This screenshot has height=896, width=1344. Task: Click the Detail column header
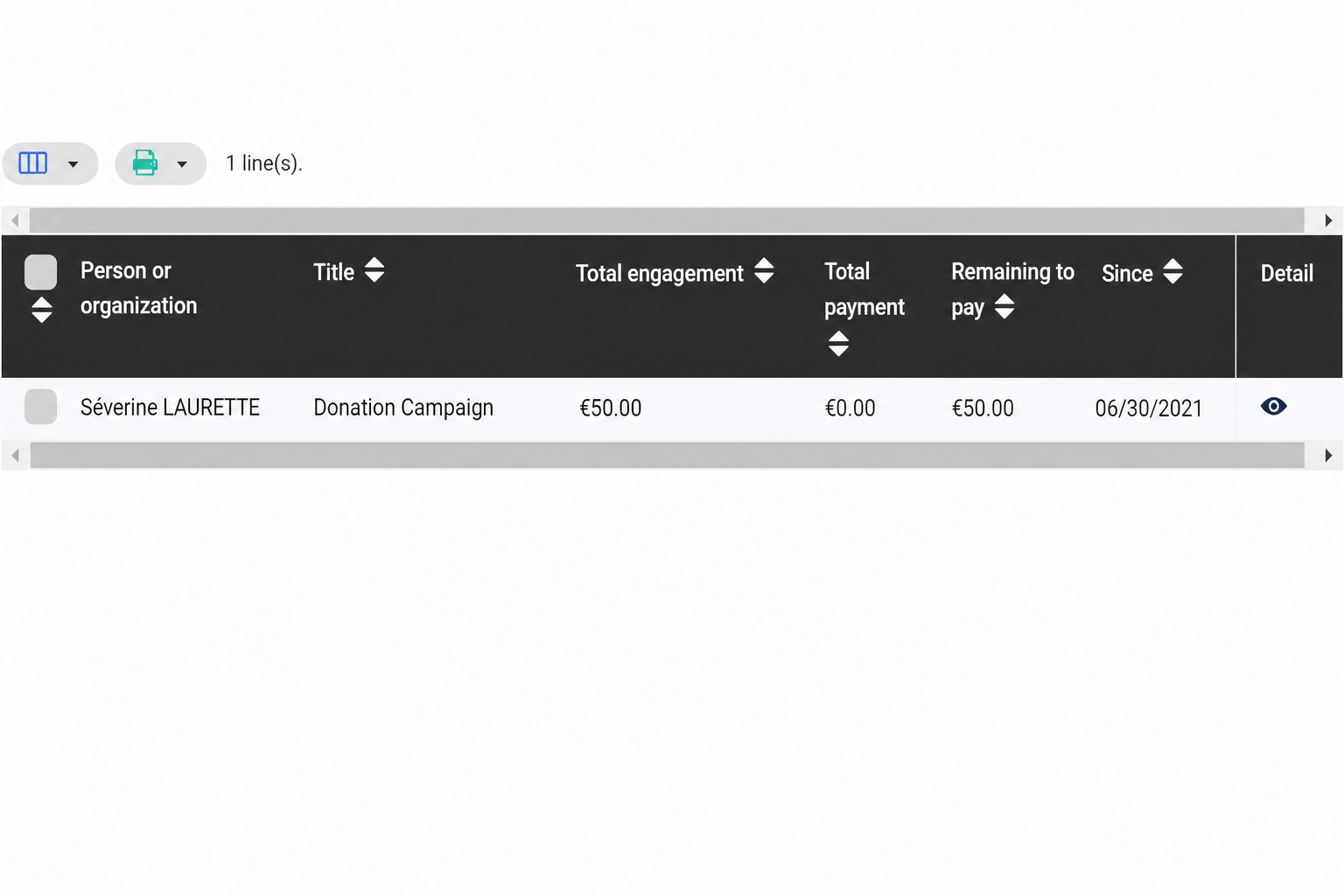point(1286,274)
